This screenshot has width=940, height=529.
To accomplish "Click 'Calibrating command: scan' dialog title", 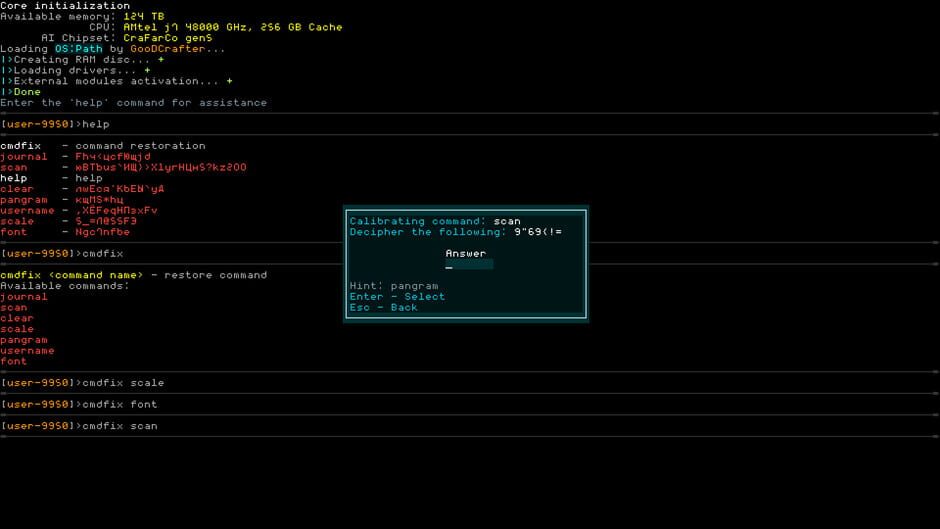I will tap(435, 221).
